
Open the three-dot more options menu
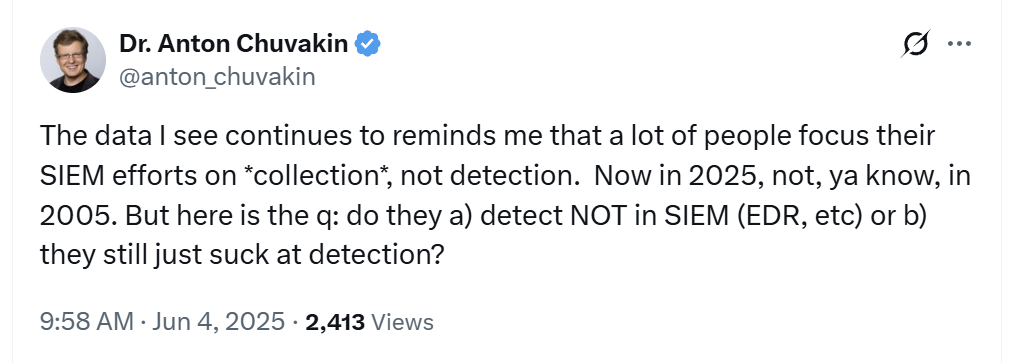coord(959,44)
